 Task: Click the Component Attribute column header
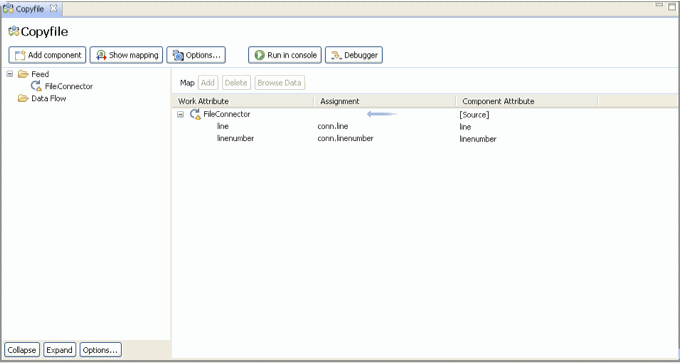(527, 101)
